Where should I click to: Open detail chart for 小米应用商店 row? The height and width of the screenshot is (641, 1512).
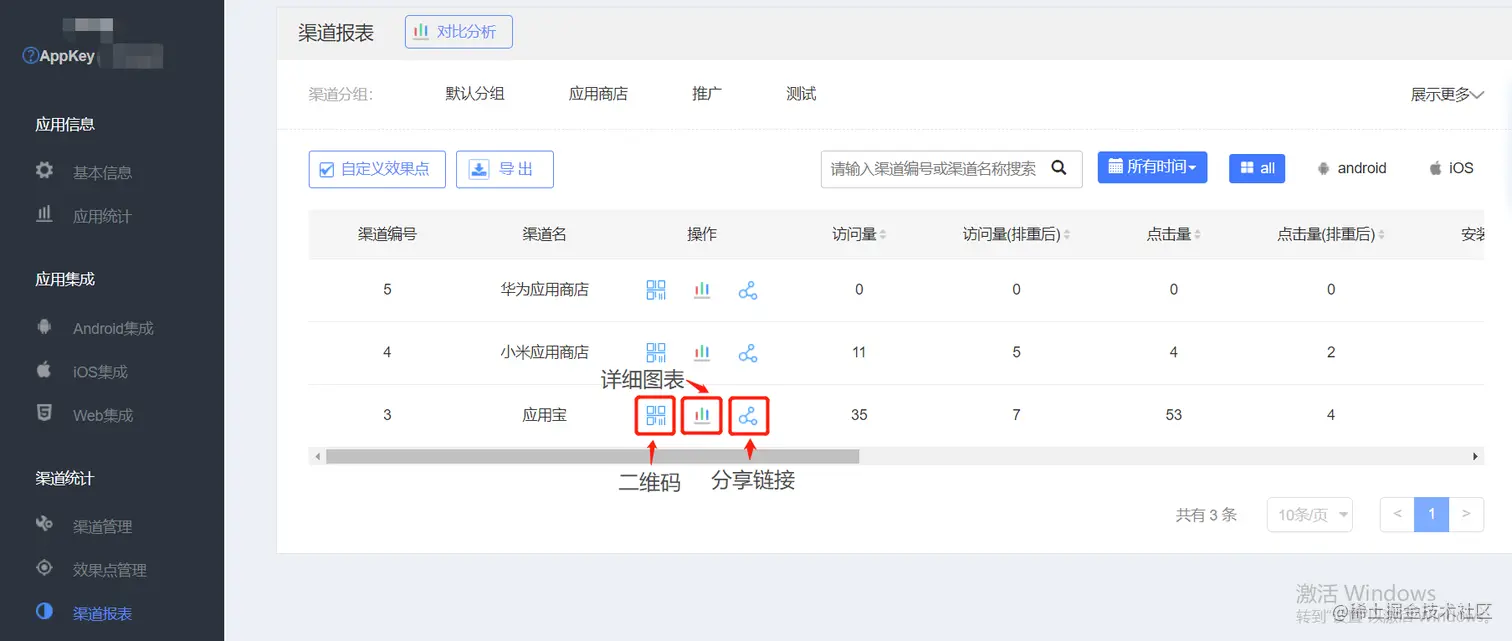coord(702,352)
